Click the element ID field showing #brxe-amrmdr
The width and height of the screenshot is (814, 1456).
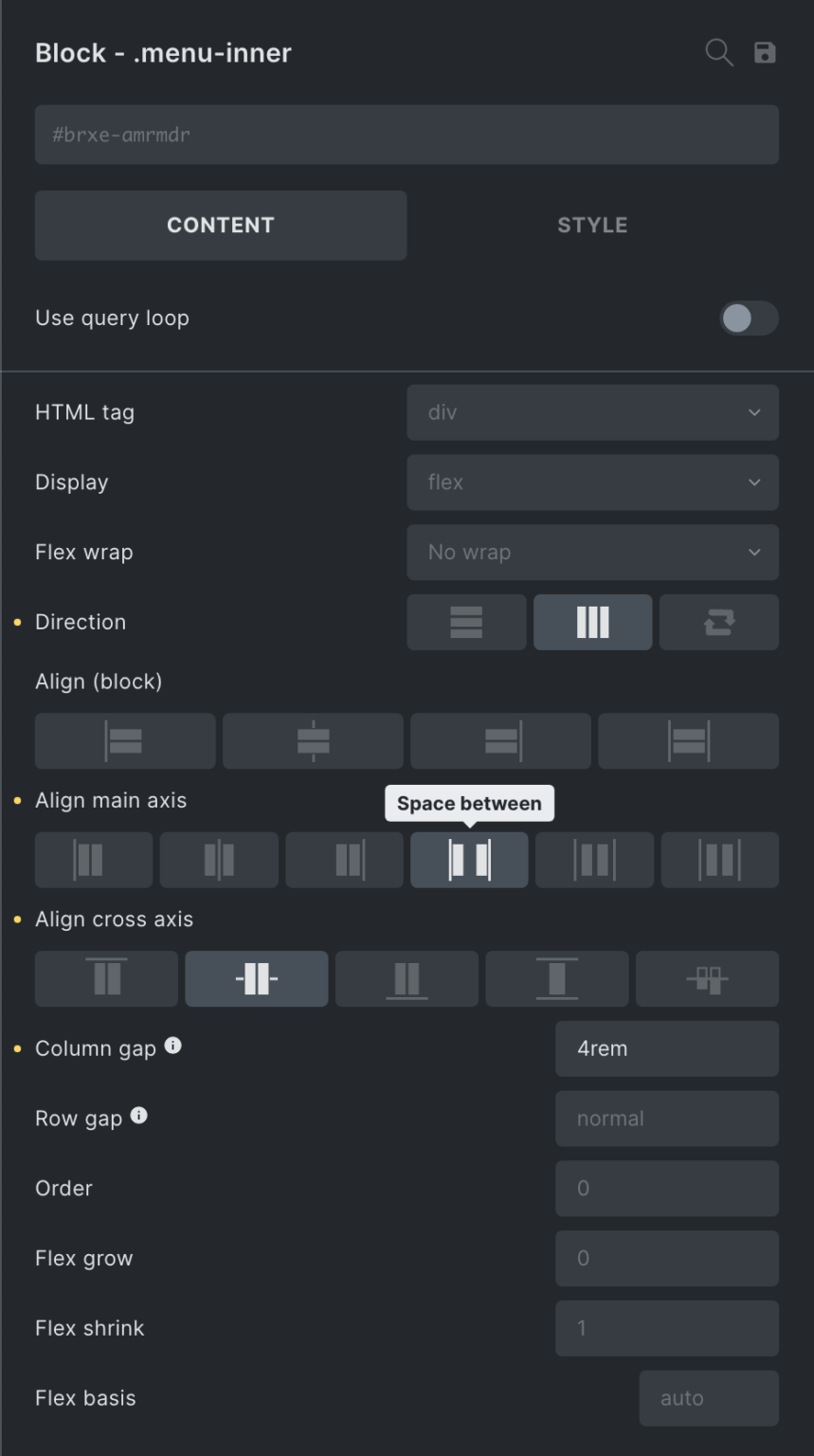pos(407,135)
